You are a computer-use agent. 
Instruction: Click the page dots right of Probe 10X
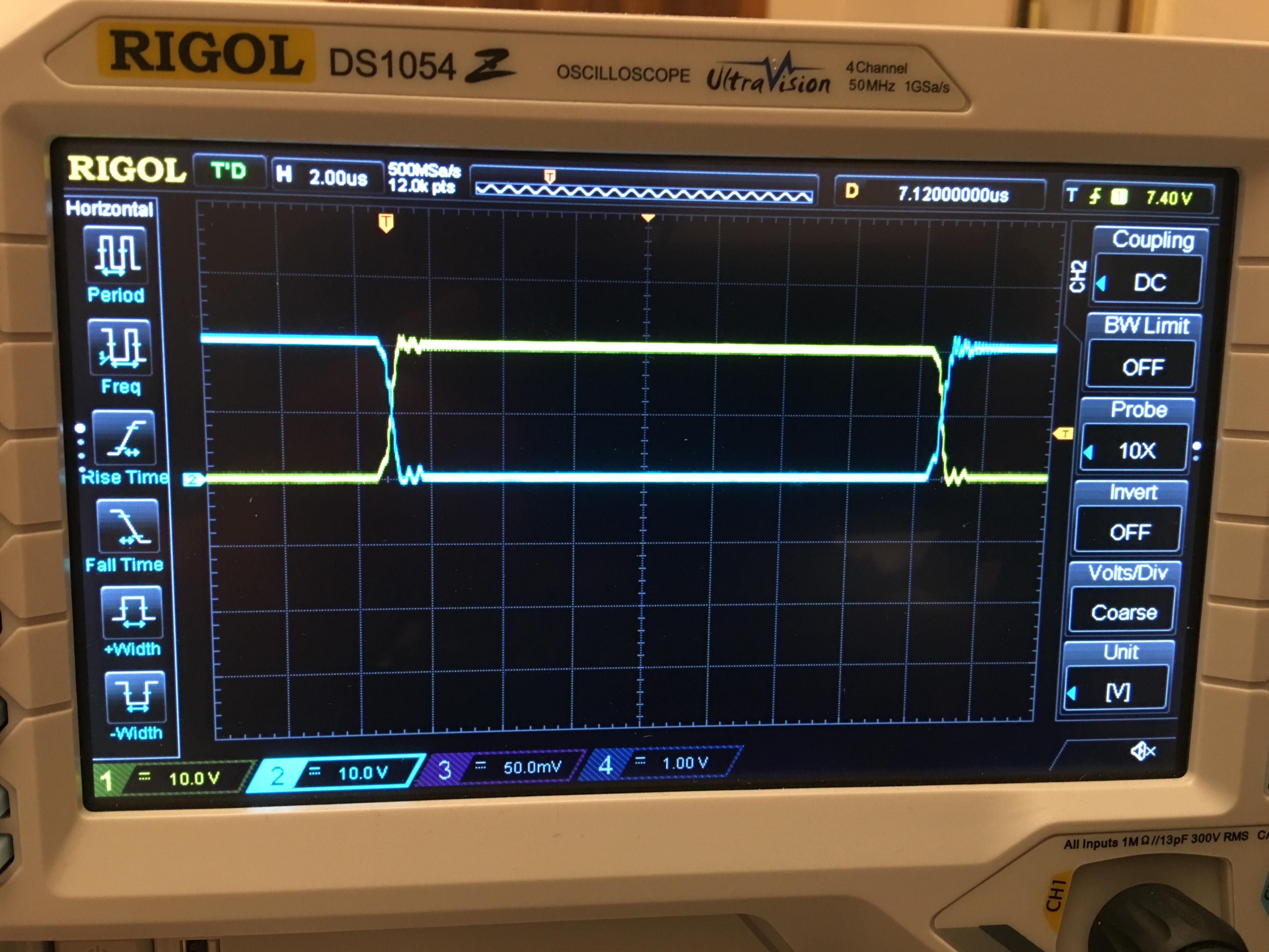pyautogui.click(x=1197, y=451)
